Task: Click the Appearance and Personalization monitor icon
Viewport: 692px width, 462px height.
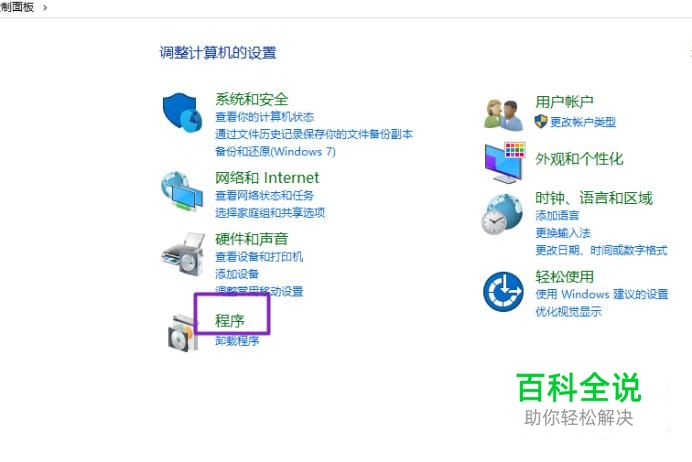Action: tap(504, 163)
